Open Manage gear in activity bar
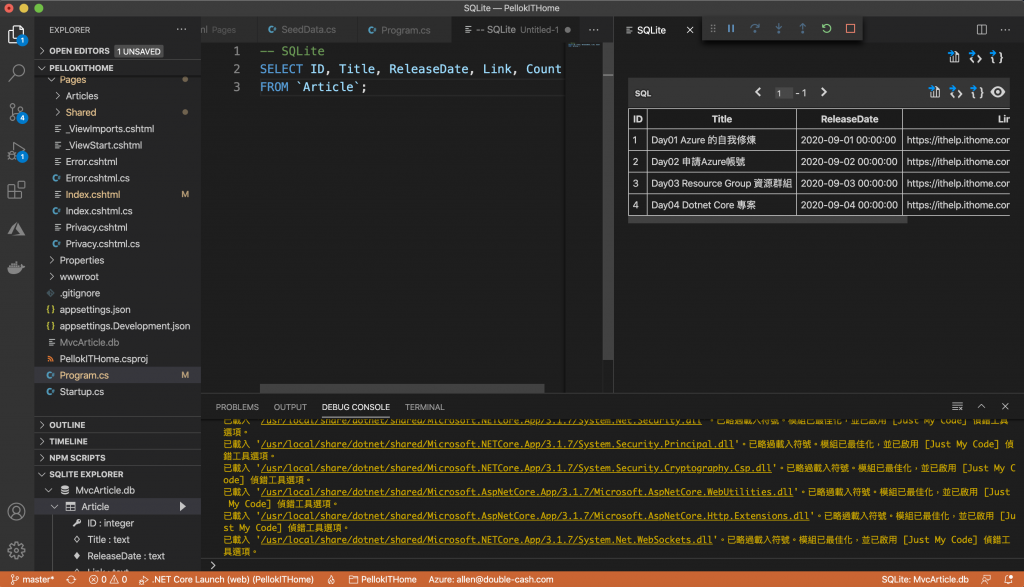 16,550
